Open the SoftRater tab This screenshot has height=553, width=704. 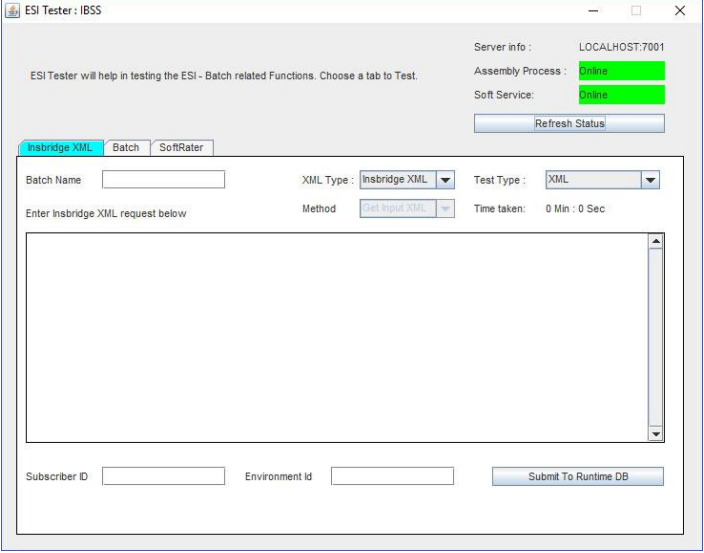(181, 148)
